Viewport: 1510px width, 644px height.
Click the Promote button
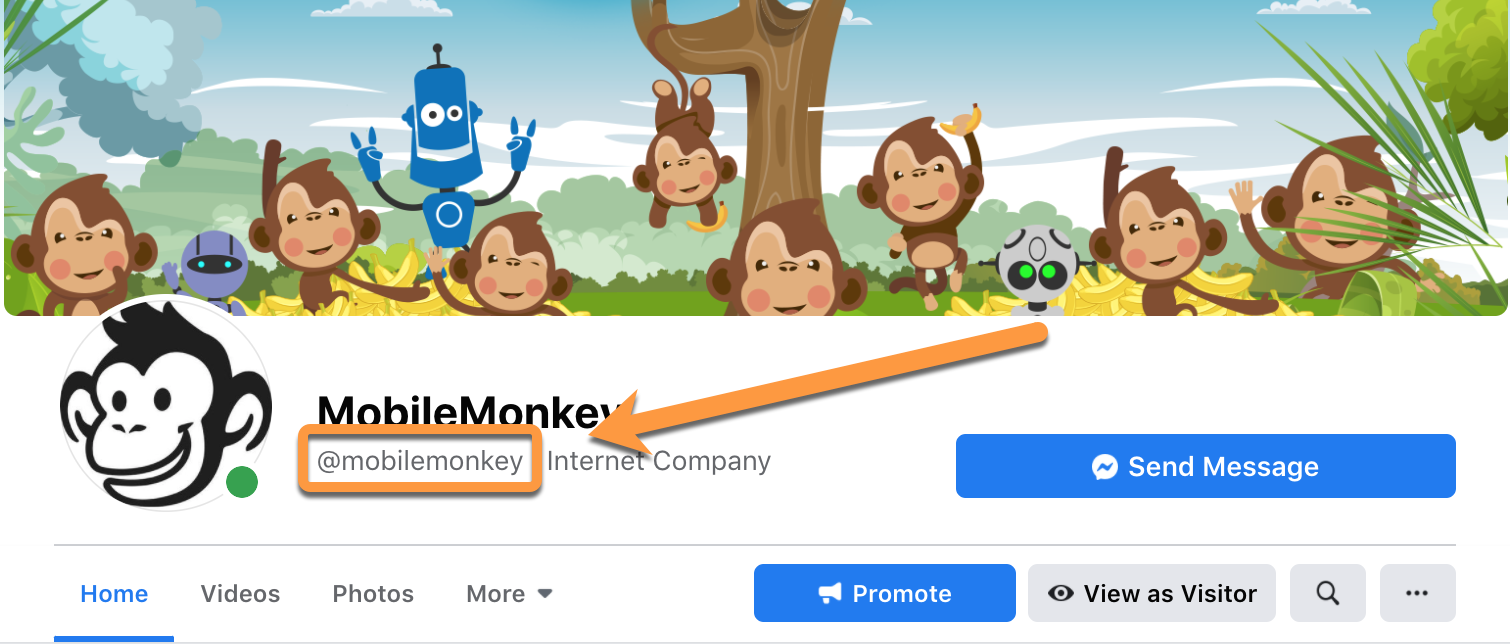point(885,593)
